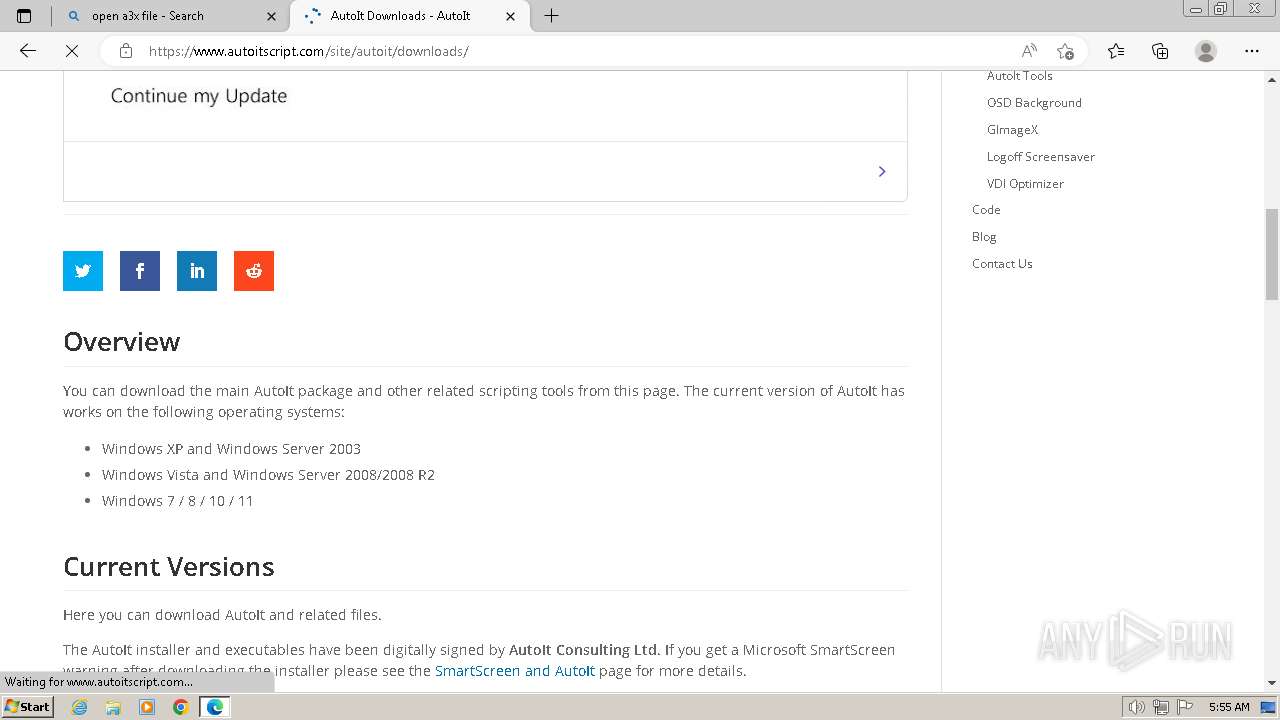Stop loading the page
This screenshot has height=720, width=1280.
72,51
